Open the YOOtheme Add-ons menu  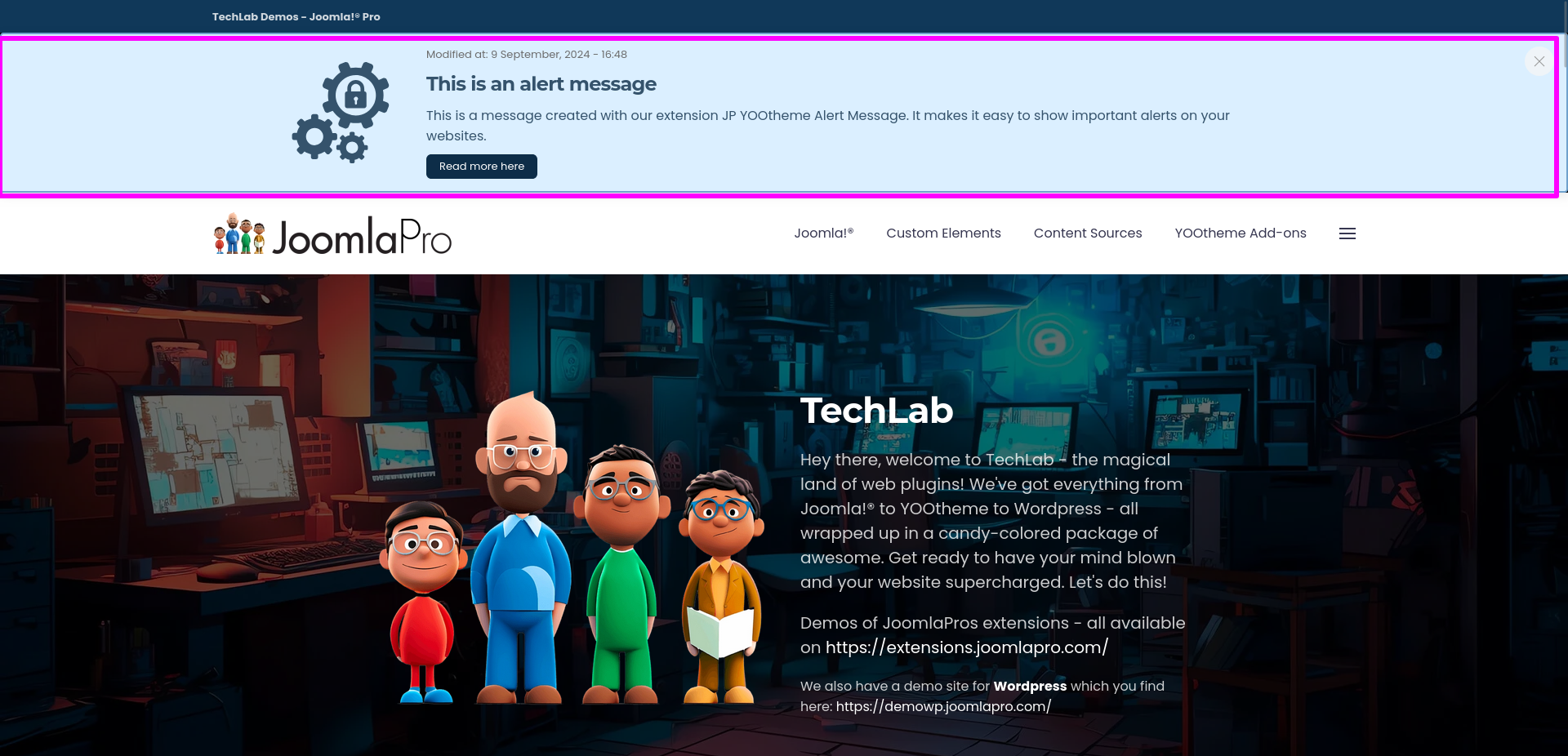click(1241, 233)
